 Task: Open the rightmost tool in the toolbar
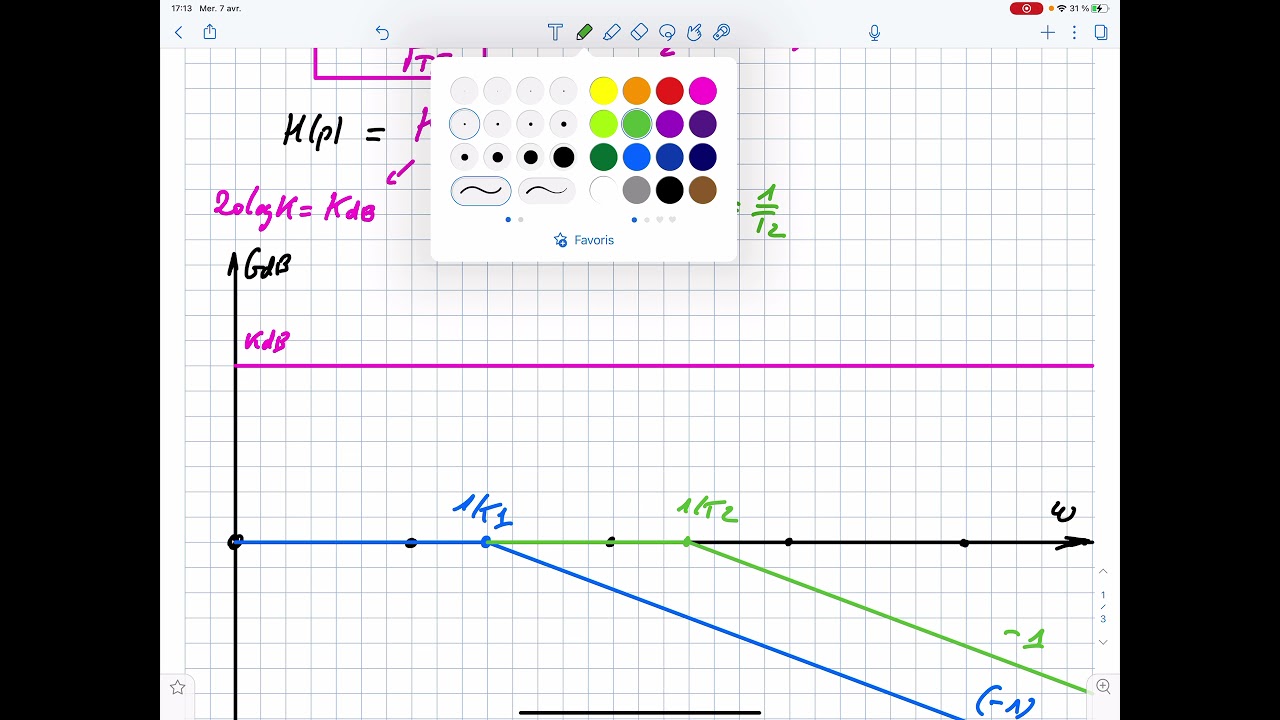(x=722, y=32)
